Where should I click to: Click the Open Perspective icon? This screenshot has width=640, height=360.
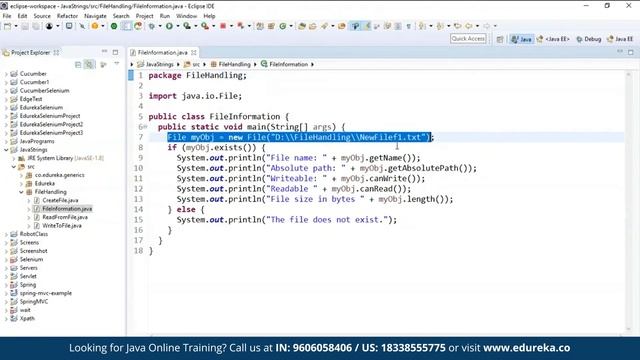coord(500,39)
